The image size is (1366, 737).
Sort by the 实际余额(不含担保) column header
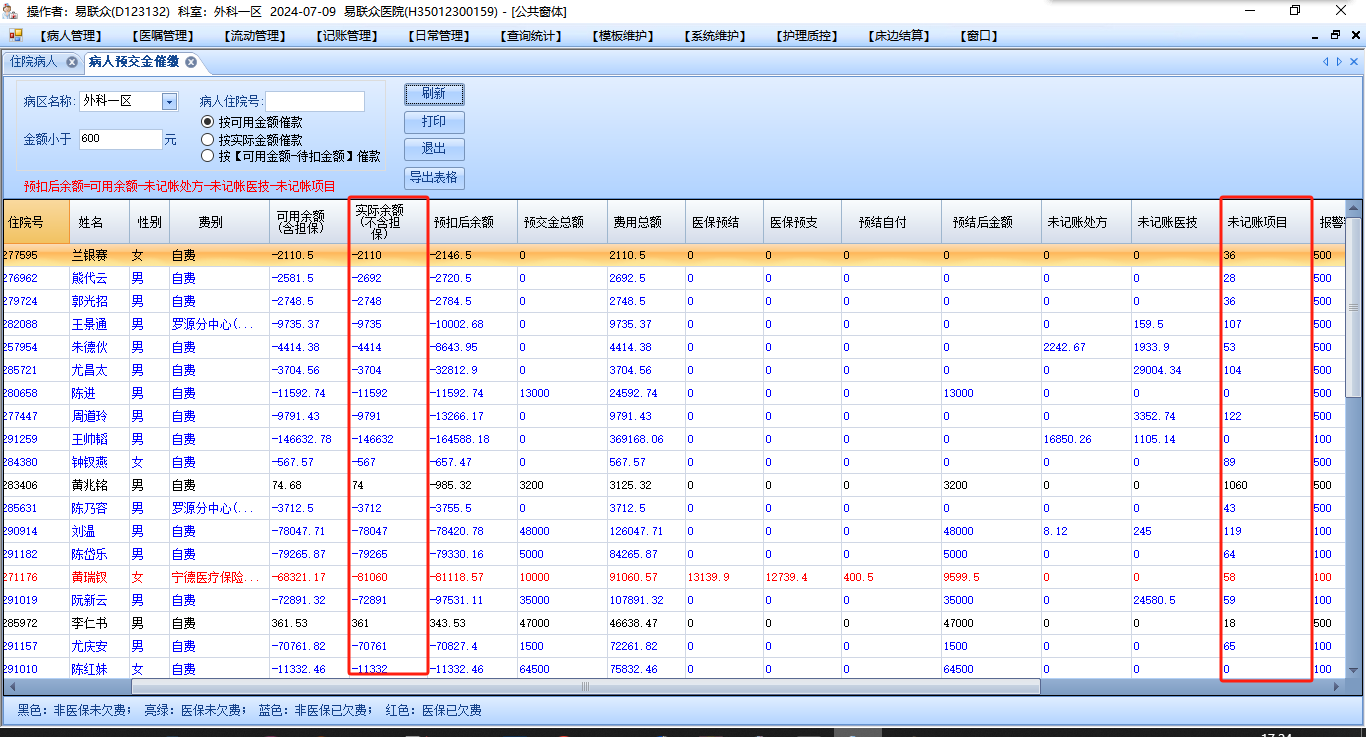[389, 222]
